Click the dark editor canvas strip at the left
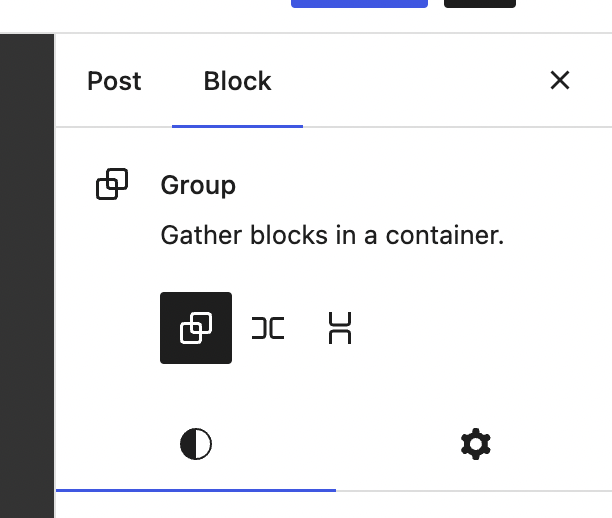The width and height of the screenshot is (612, 518). point(27,276)
